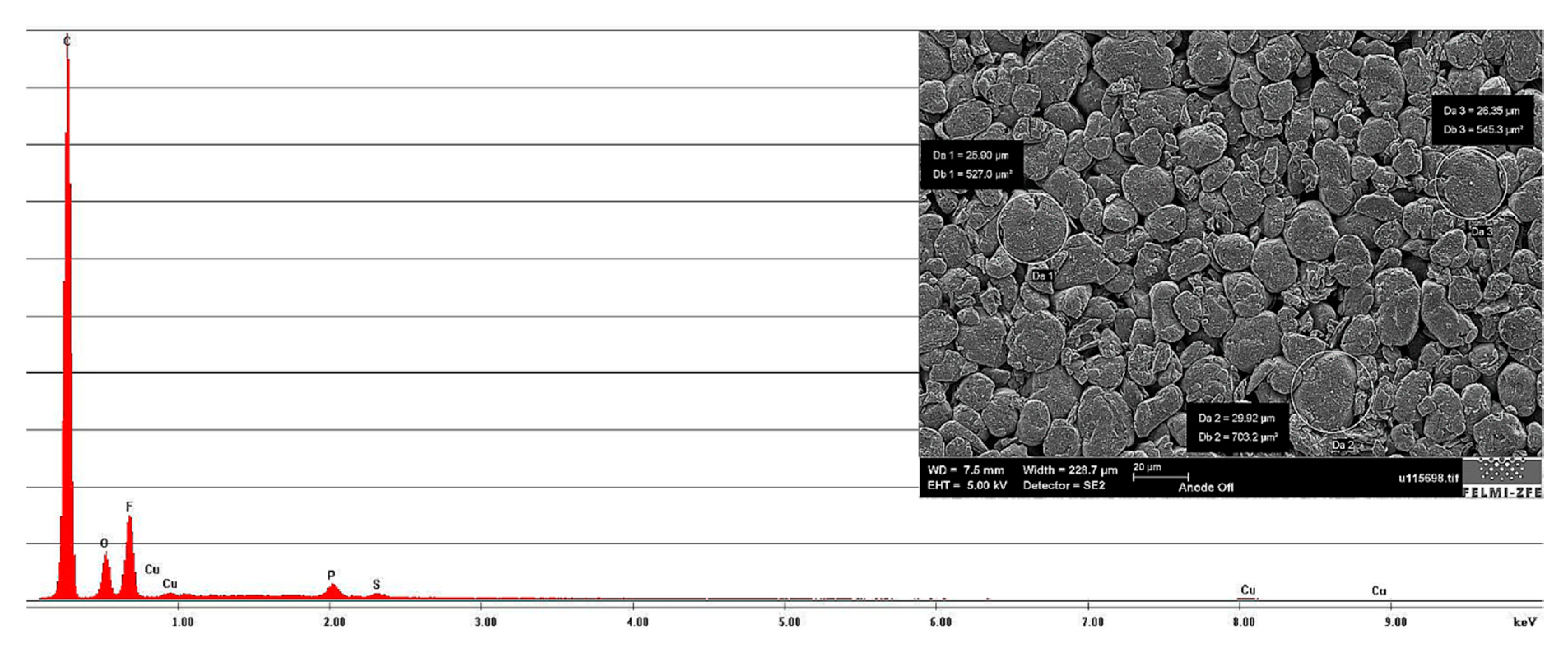The image size is (1568, 658).
Task: Select the F peak label
Action: pos(129,505)
